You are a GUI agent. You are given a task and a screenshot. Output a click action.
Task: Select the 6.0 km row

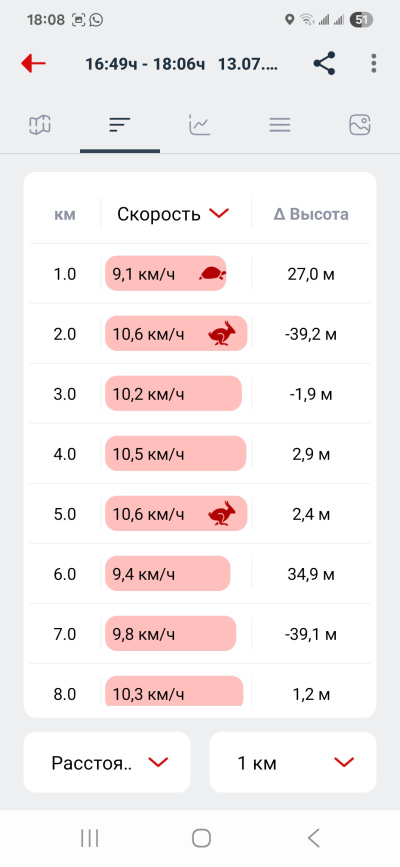pyautogui.click(x=200, y=574)
